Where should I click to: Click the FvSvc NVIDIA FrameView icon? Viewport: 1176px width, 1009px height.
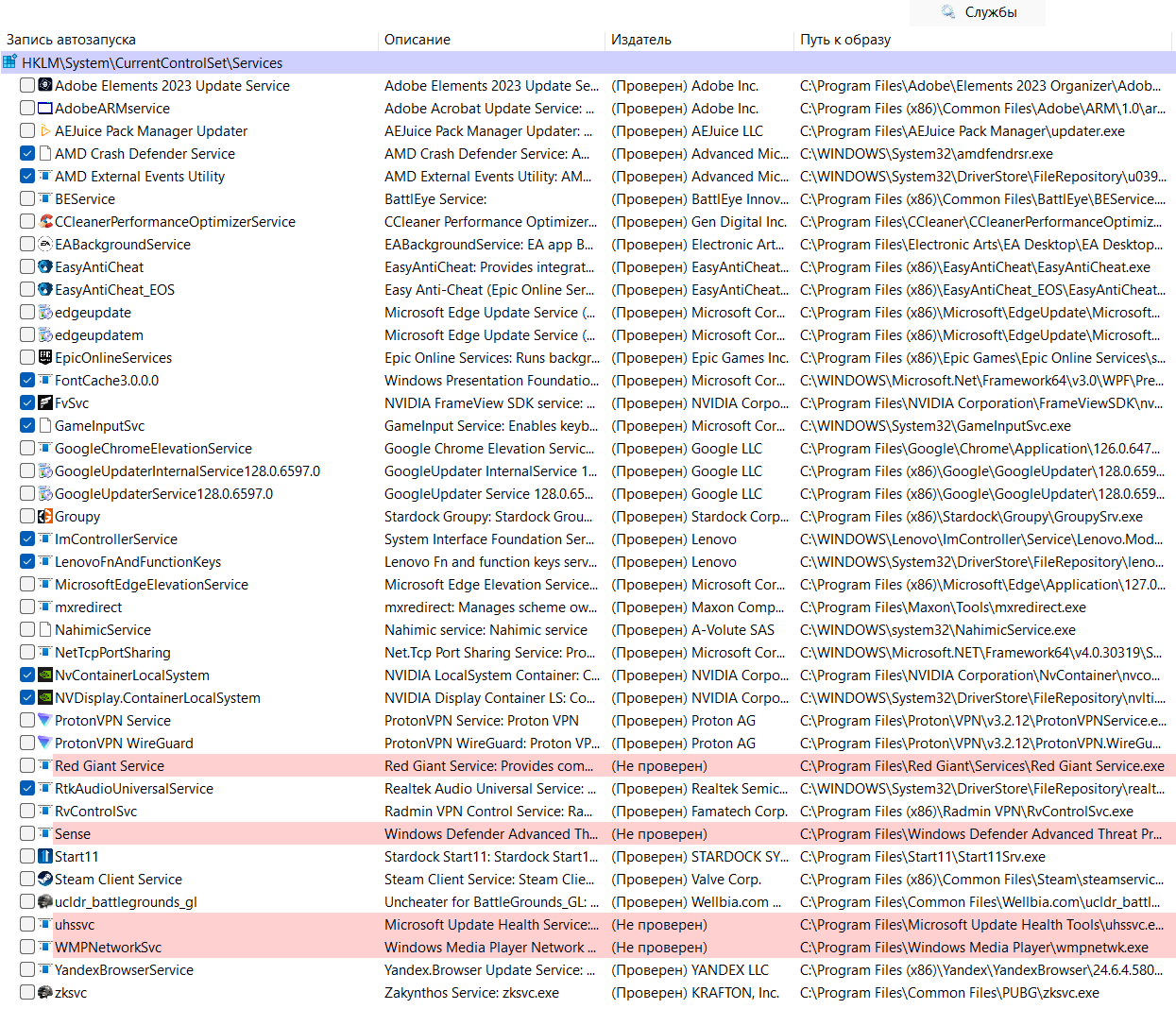click(x=44, y=402)
